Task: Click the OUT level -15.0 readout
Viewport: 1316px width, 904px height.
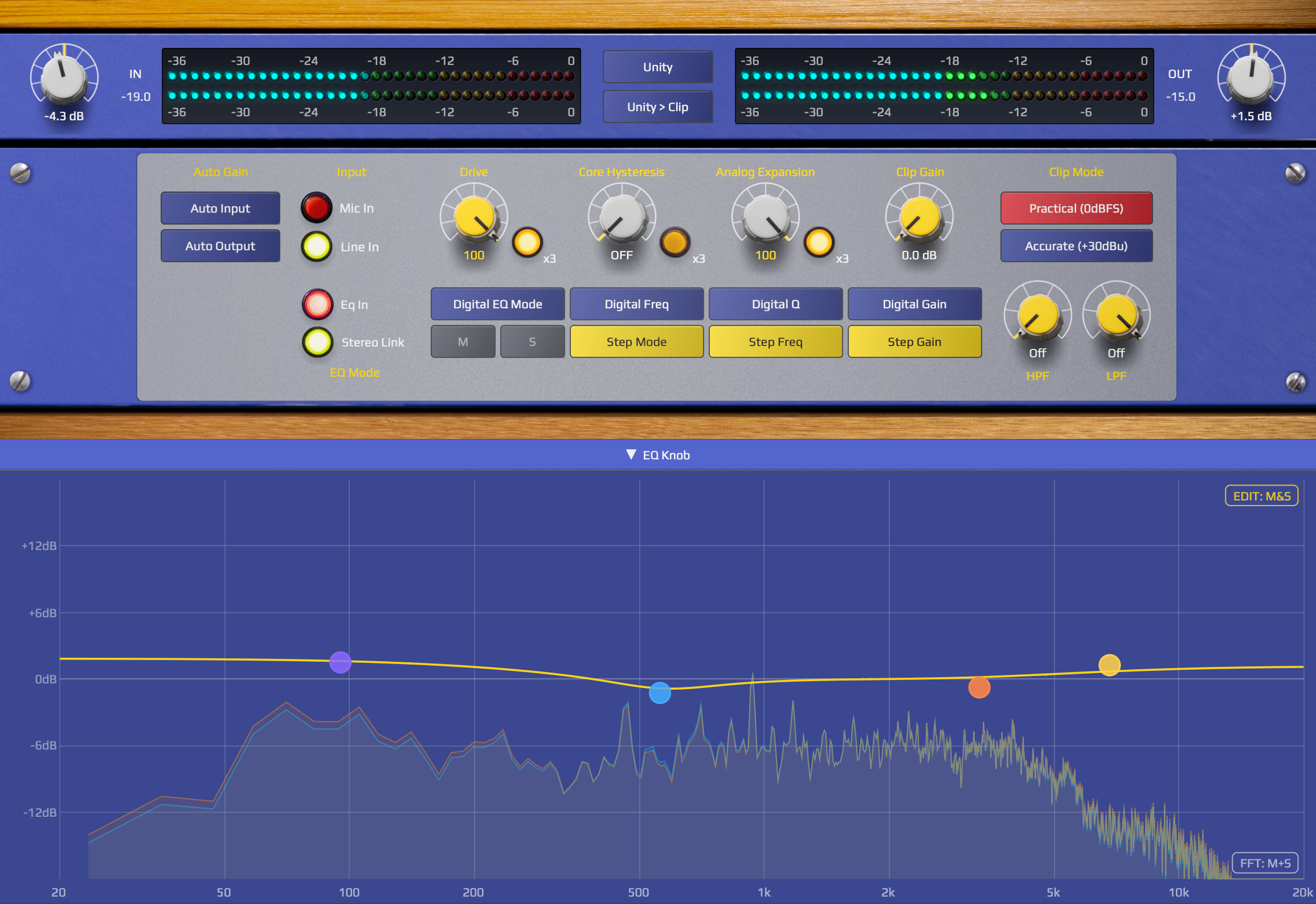Action: point(1180,97)
